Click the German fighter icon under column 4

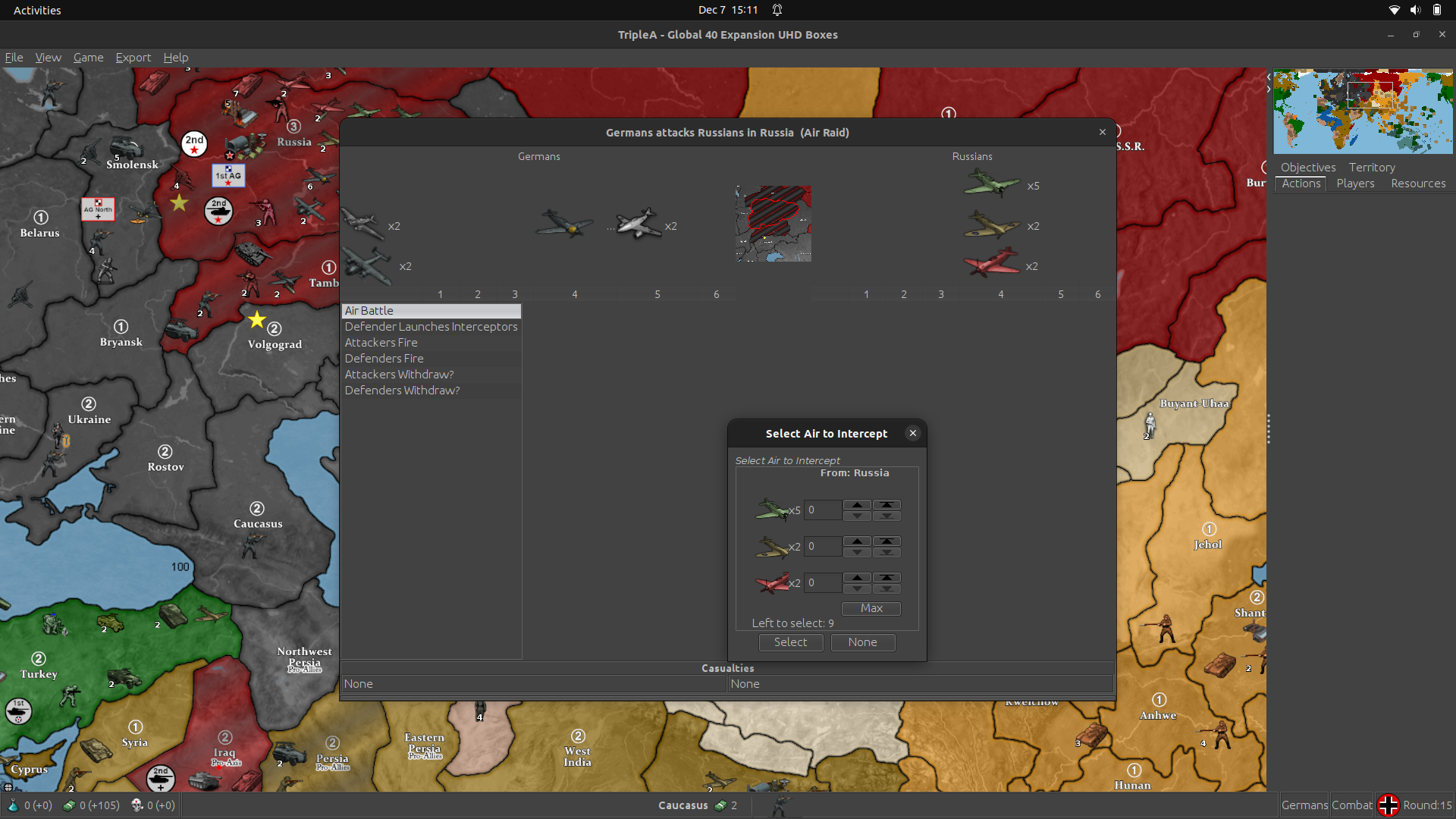click(565, 224)
